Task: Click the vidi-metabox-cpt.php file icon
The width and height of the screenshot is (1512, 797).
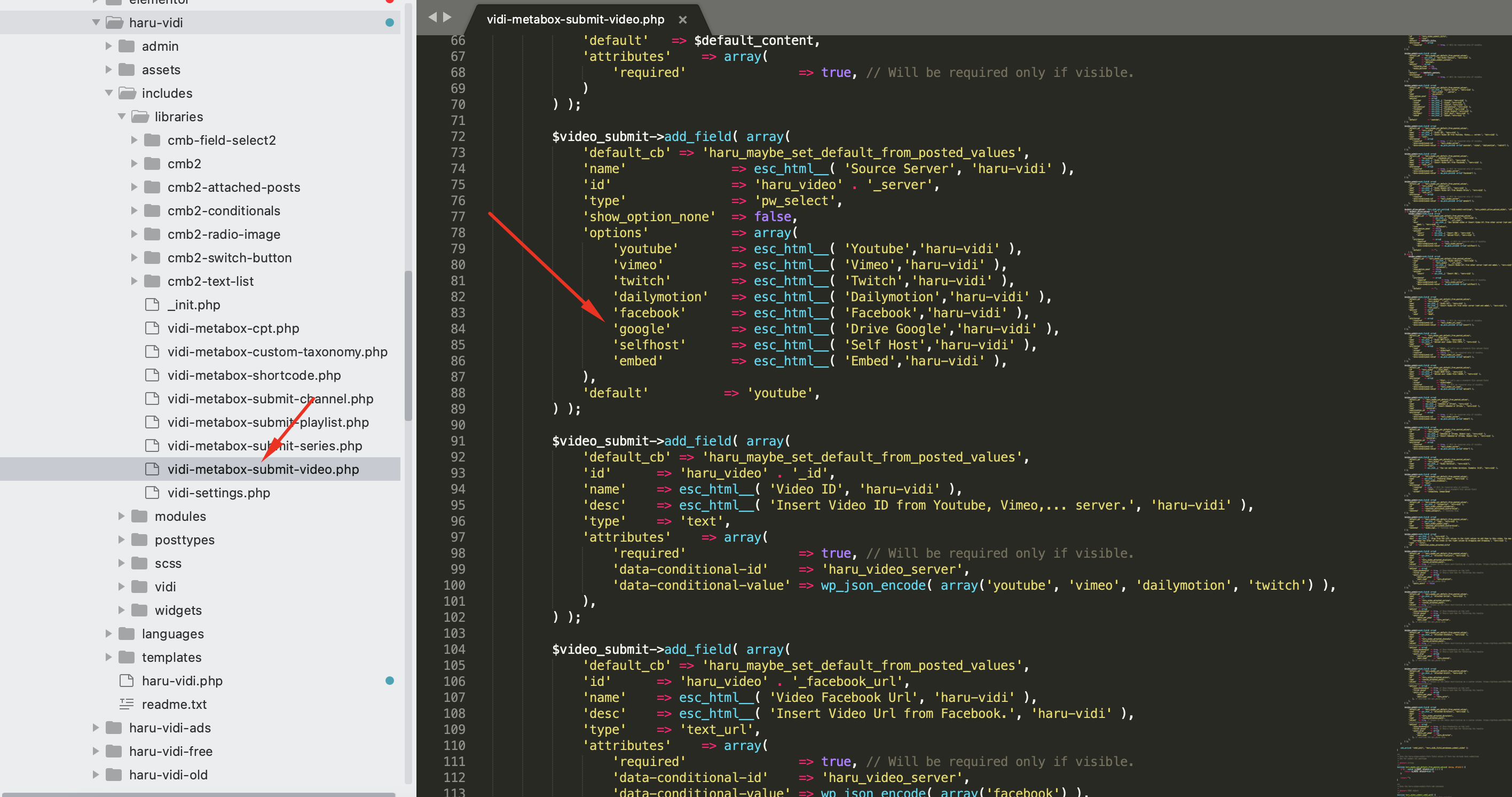Action: coord(152,328)
